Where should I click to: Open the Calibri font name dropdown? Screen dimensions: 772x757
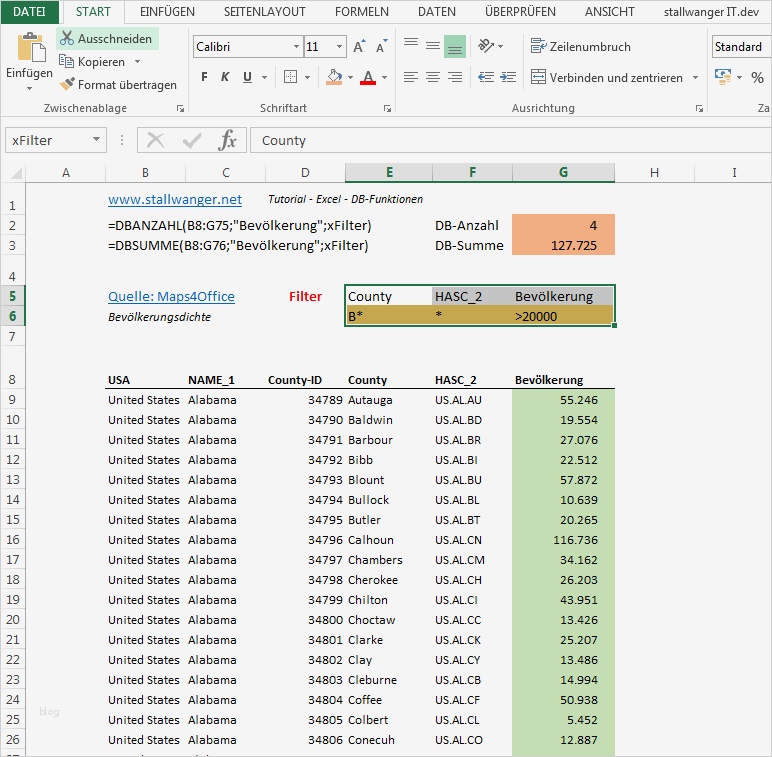point(296,46)
